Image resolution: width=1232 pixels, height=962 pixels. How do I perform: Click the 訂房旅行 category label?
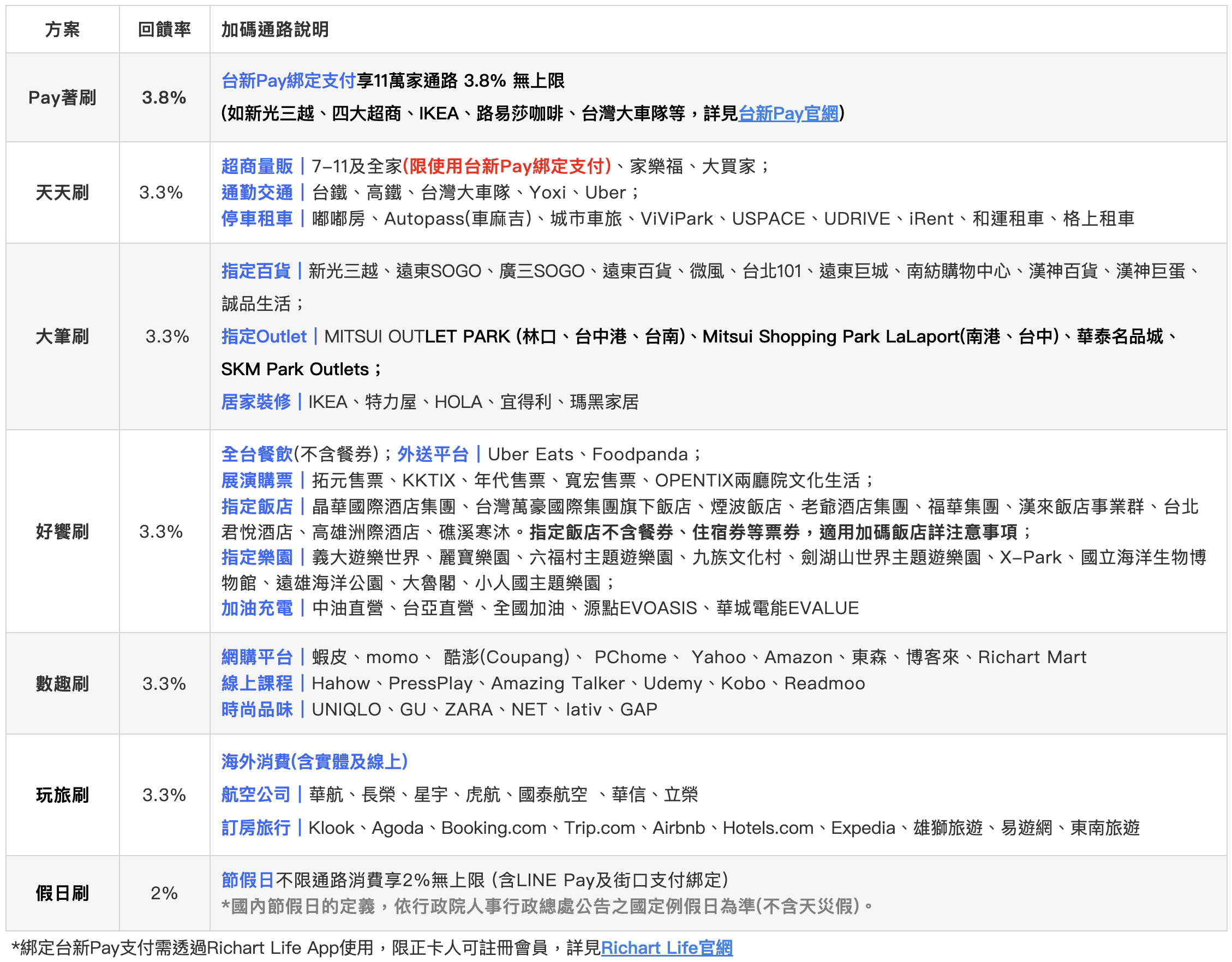[256, 828]
